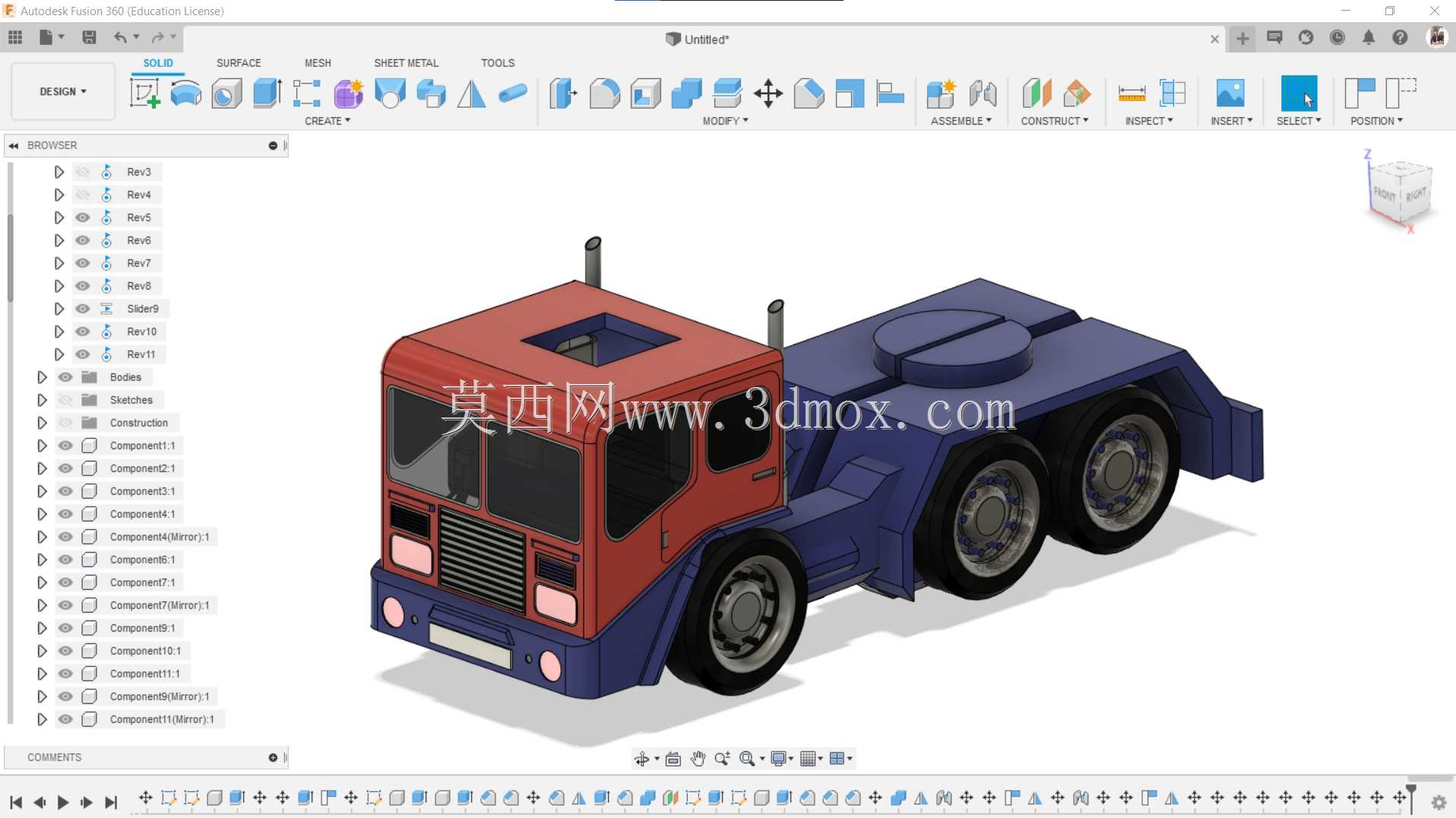Viewport: 1456px width, 818px height.
Task: Switch to the TOOLS tab
Action: [x=498, y=63]
